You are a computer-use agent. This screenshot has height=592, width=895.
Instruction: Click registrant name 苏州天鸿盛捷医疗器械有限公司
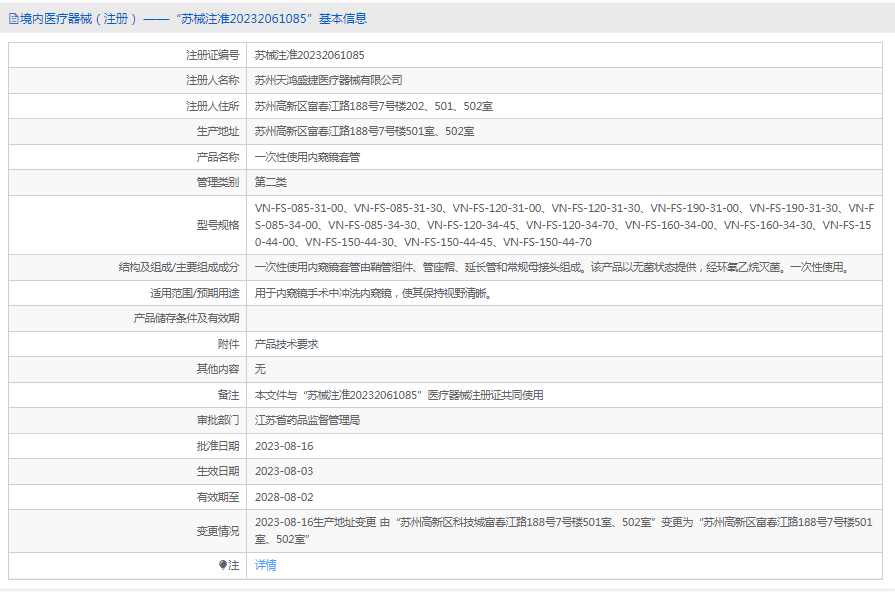pyautogui.click(x=328, y=80)
